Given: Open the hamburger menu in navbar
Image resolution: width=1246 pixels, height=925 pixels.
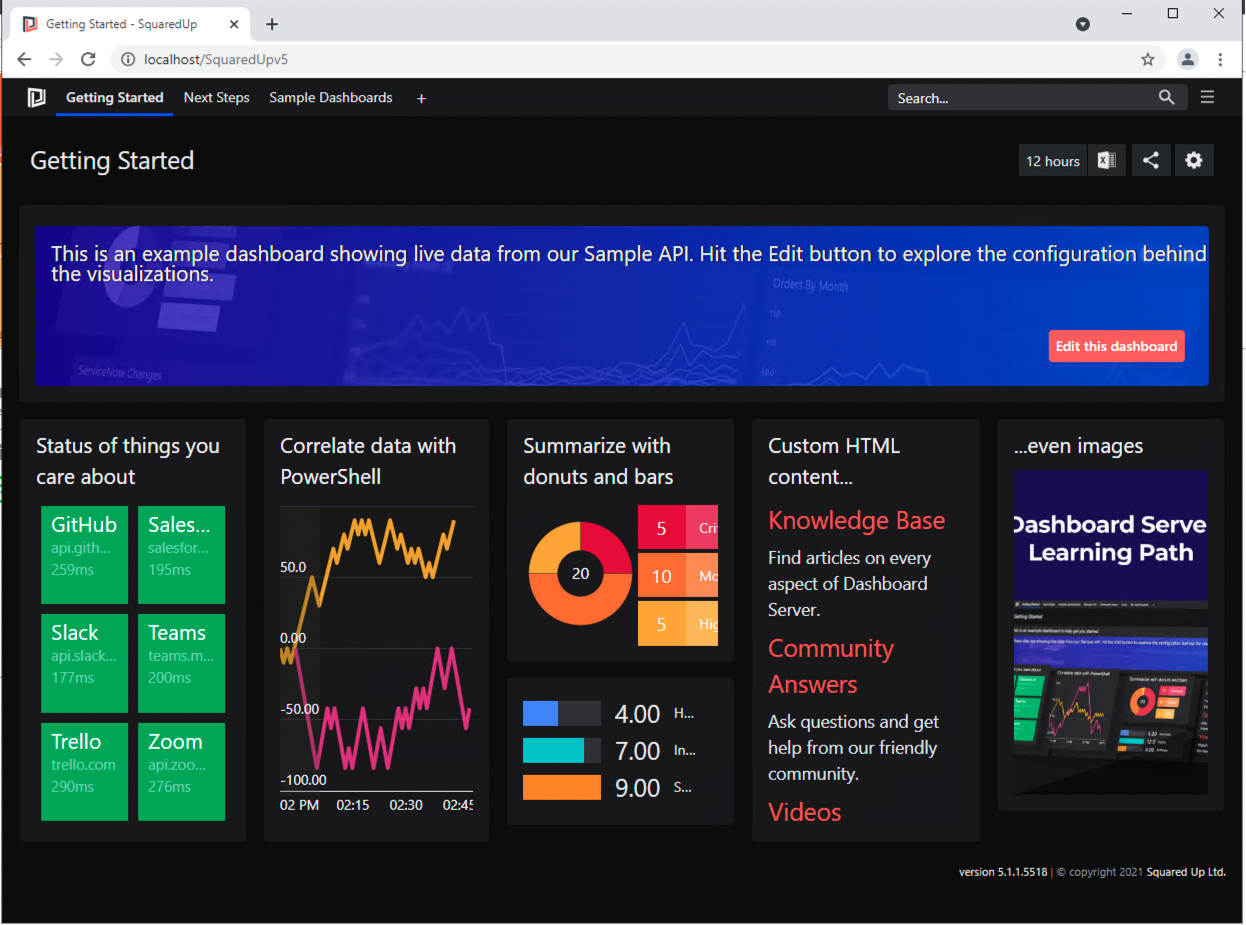Looking at the screenshot, I should click(1207, 97).
